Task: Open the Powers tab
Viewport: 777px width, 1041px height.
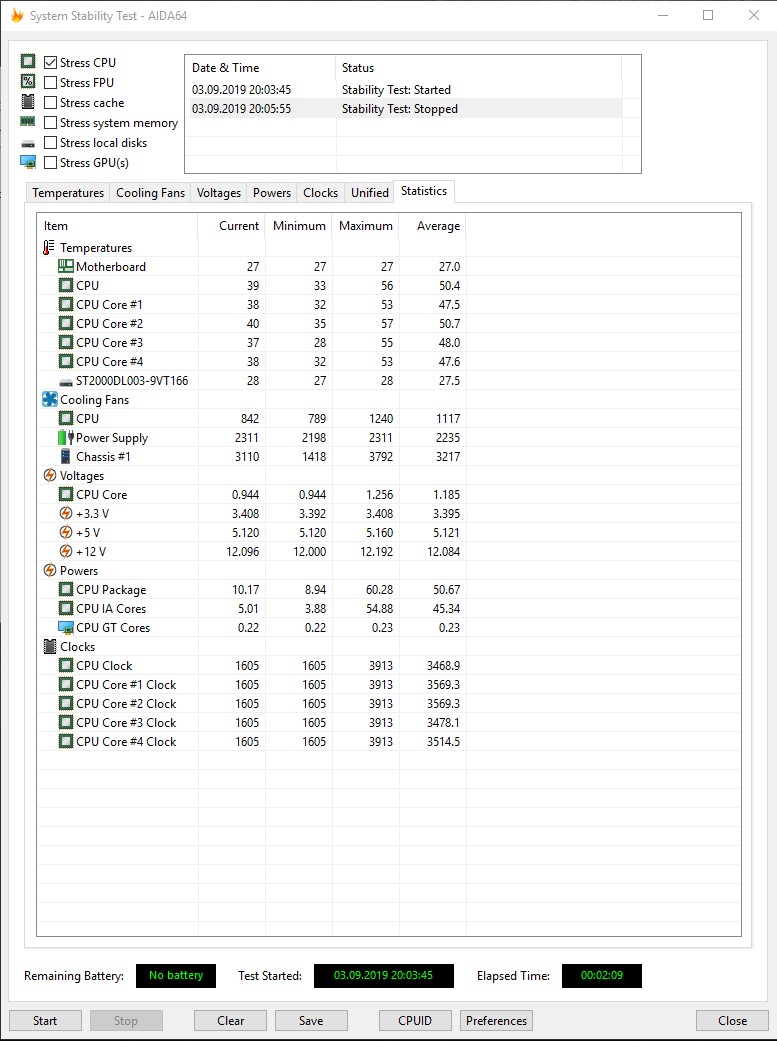Action: (272, 193)
